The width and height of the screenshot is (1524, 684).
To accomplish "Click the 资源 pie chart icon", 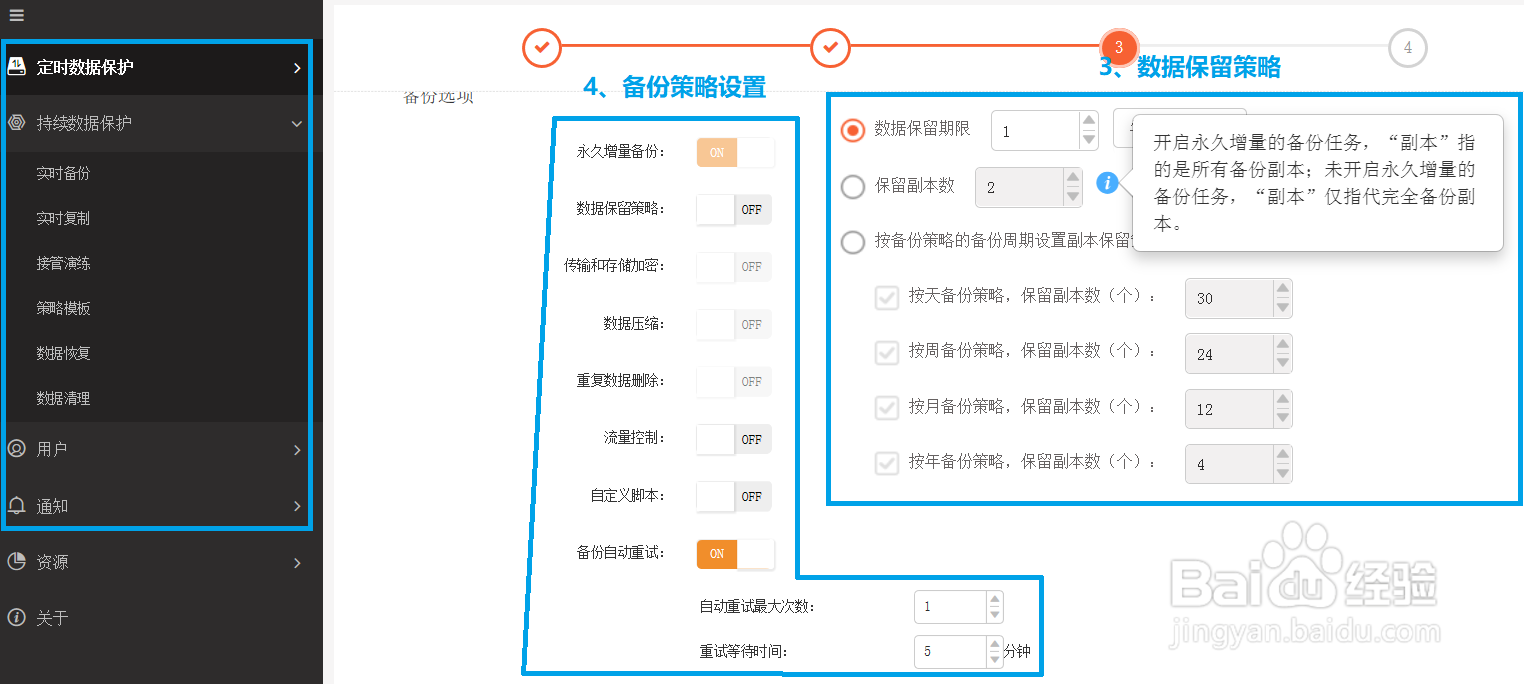I will 16,562.
